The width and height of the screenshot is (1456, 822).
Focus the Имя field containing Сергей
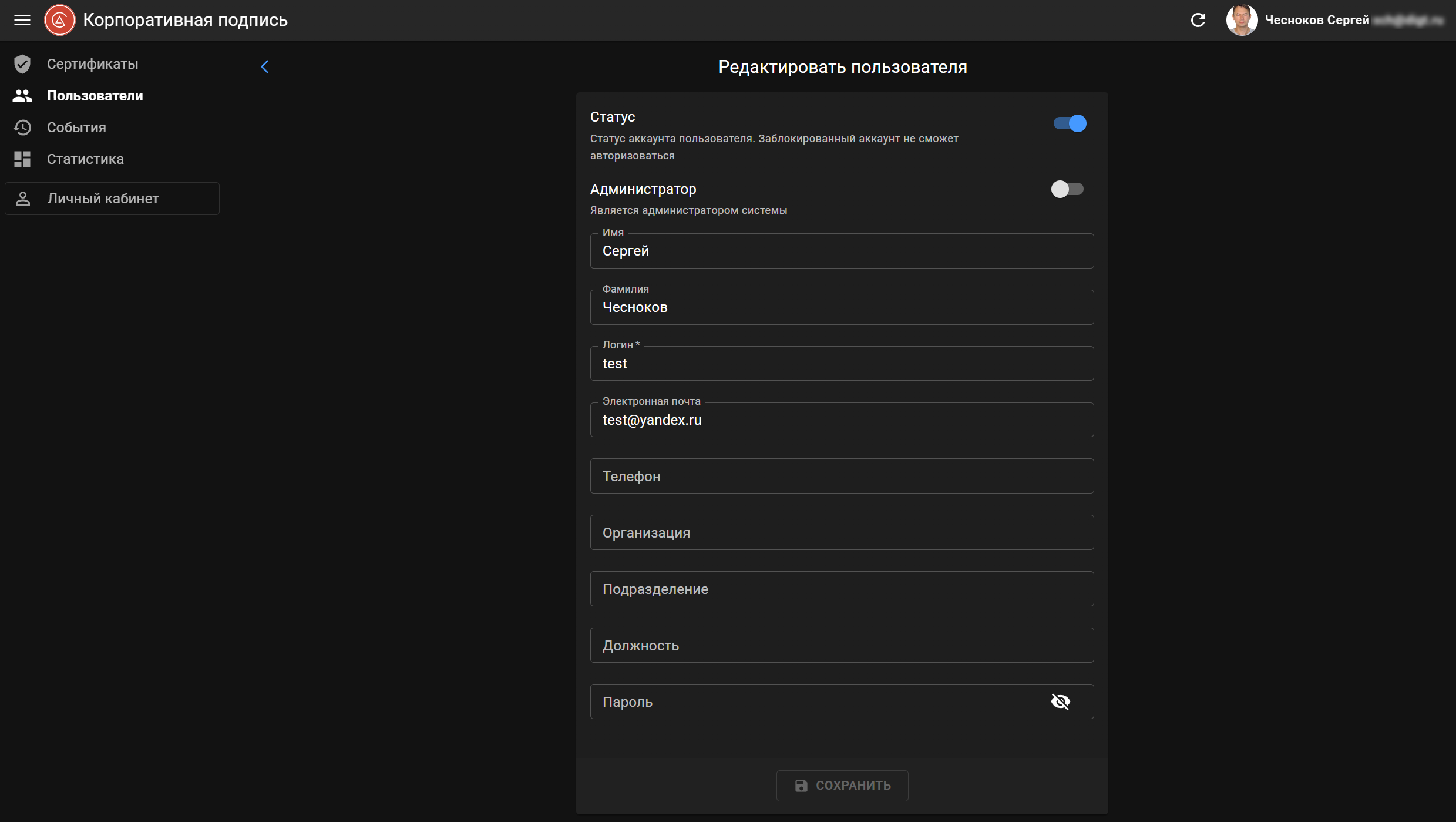(842, 251)
